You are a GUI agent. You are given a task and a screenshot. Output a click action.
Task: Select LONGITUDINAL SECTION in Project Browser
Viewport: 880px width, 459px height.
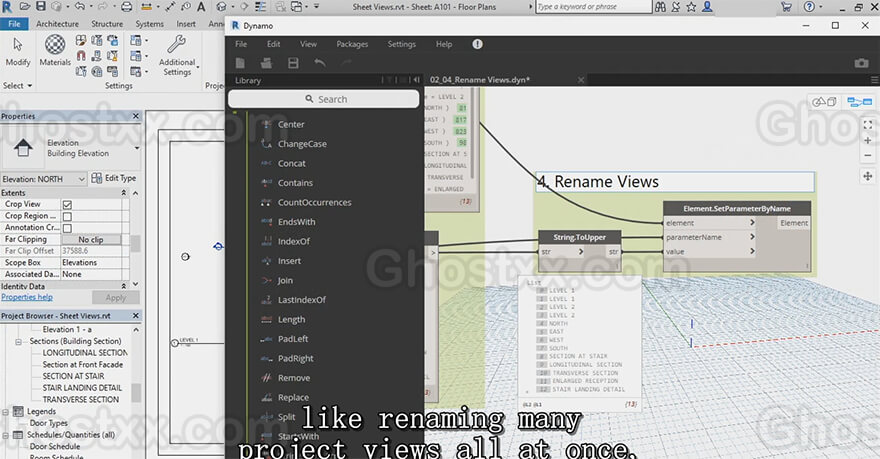point(85,353)
